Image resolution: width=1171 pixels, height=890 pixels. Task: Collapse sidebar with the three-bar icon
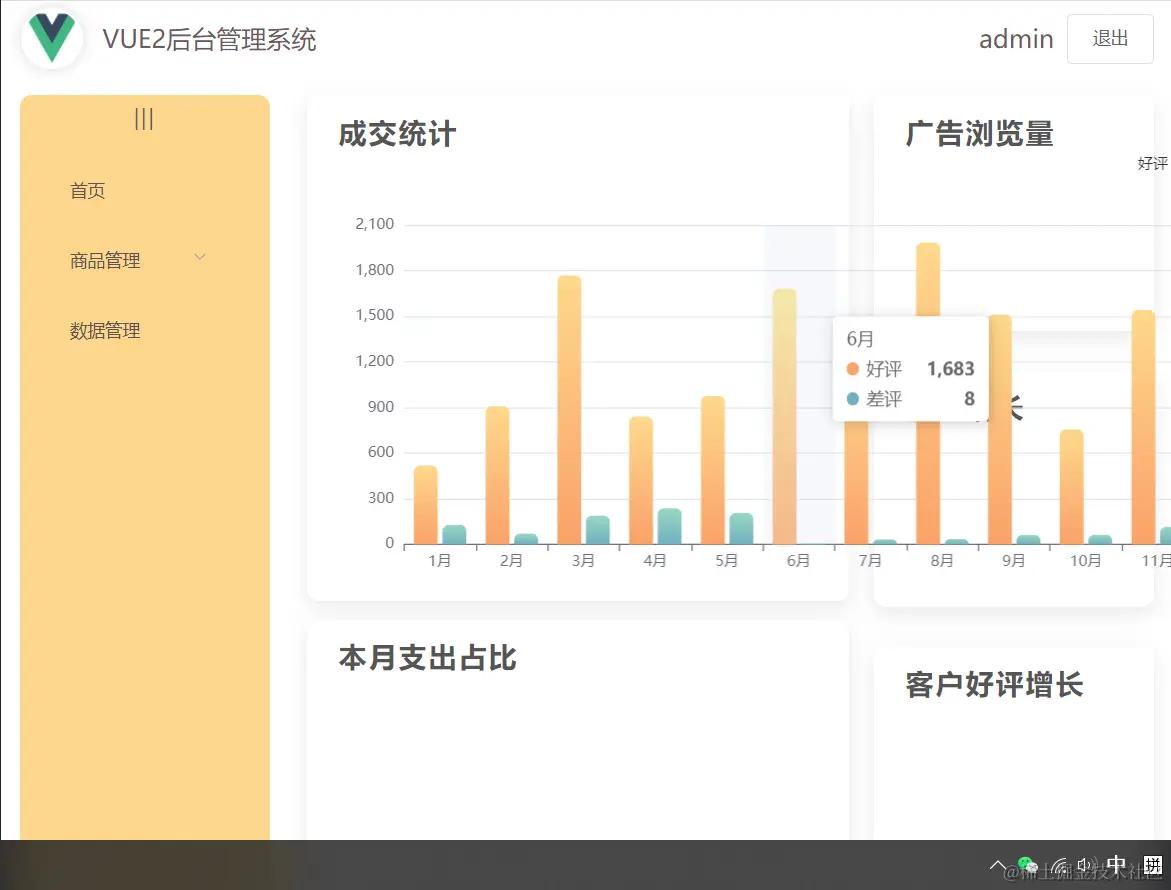coord(144,119)
